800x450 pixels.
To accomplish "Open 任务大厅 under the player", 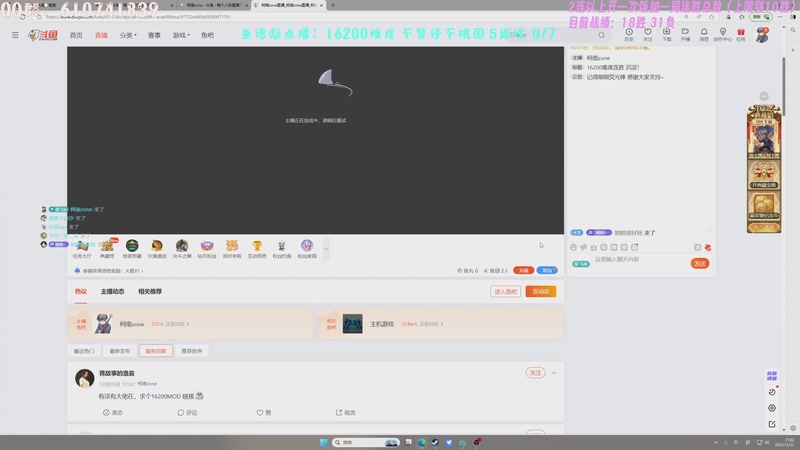I will tap(82, 249).
